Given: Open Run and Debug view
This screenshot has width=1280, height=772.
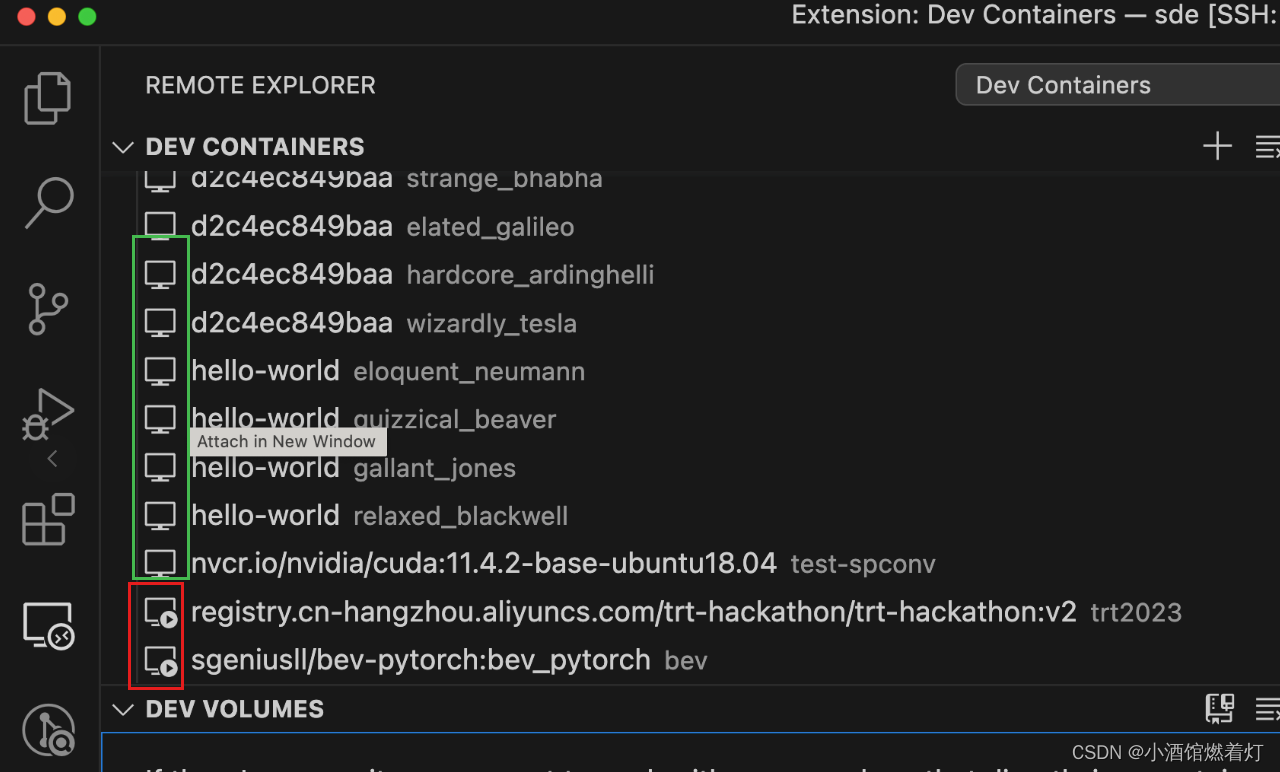Looking at the screenshot, I should 48,414.
